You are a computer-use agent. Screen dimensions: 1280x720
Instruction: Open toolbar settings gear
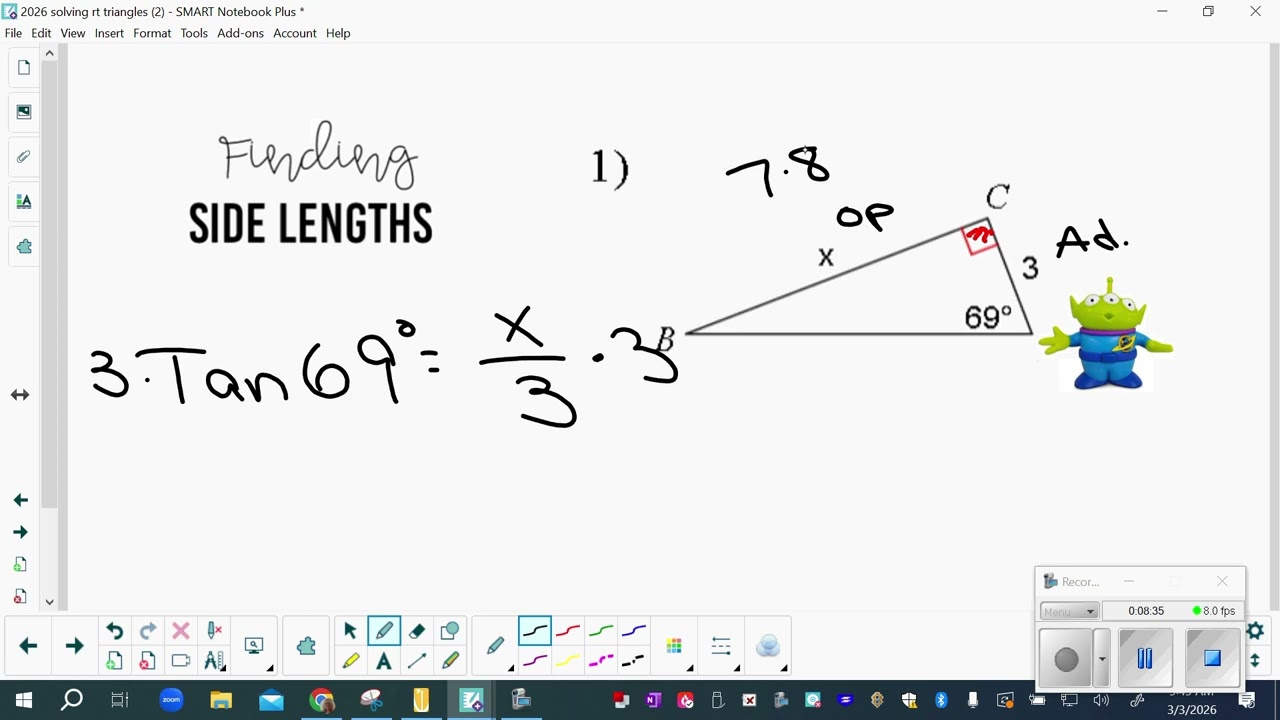click(1255, 631)
